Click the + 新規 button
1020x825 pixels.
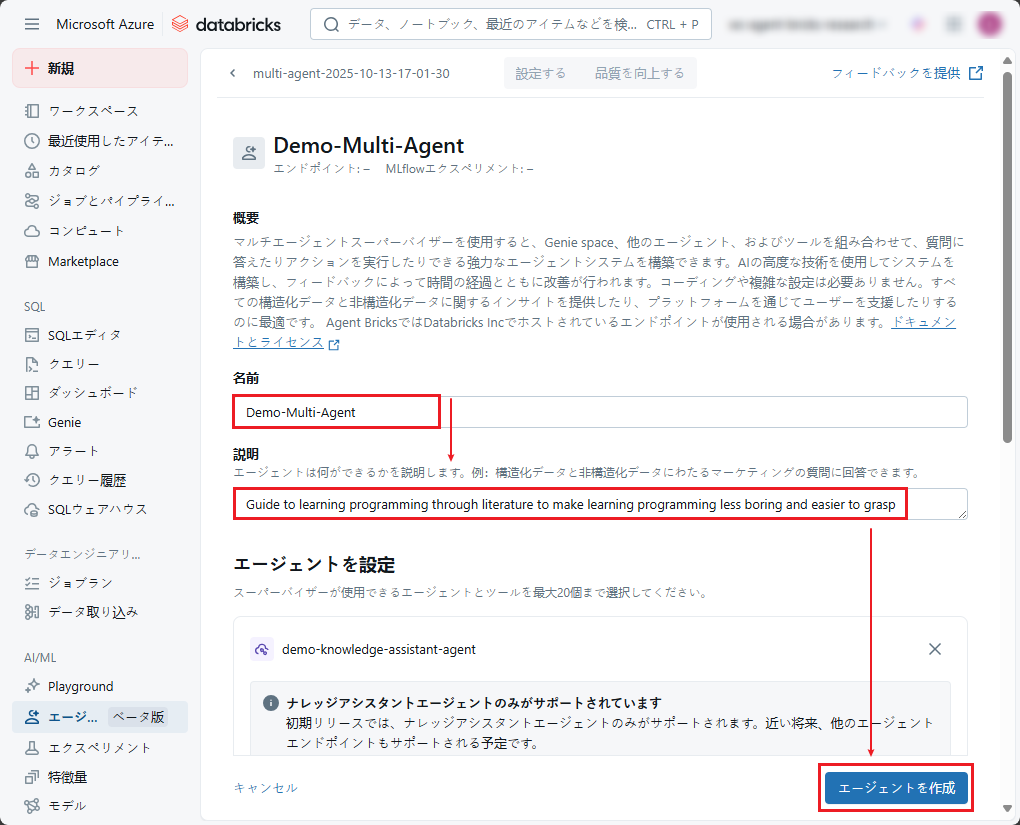click(x=99, y=68)
